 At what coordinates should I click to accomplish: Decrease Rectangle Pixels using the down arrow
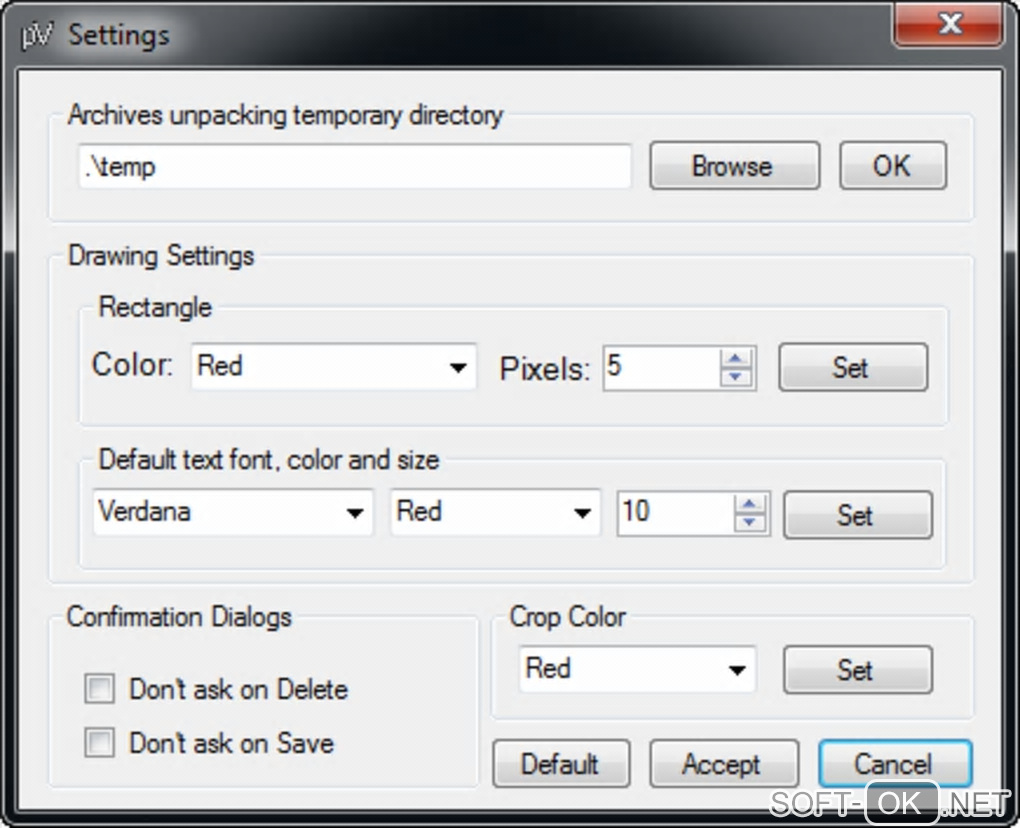(x=736, y=377)
